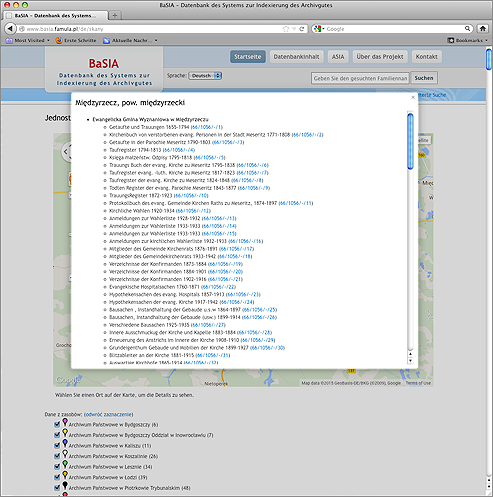Uncheck Archiwum Państwowe w Łodzi checkbox
This screenshot has width=493, height=497.
click(57, 477)
